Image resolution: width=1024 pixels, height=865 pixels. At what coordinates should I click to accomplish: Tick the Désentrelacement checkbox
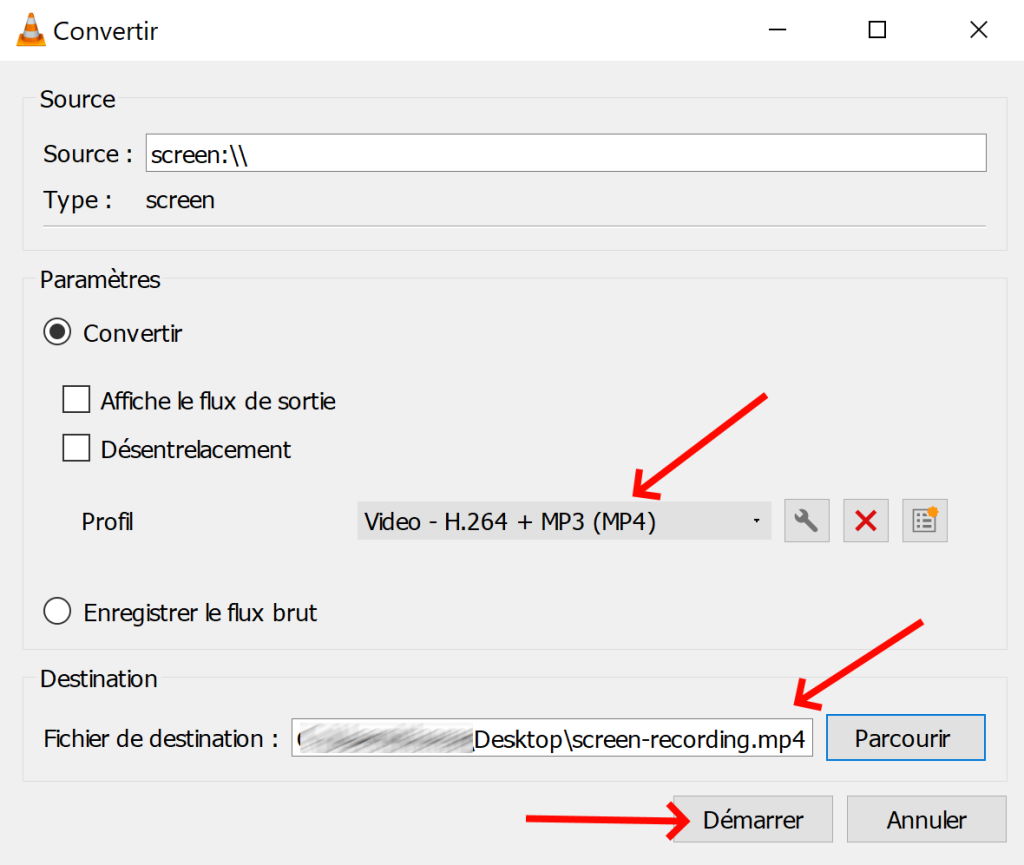pos(76,448)
